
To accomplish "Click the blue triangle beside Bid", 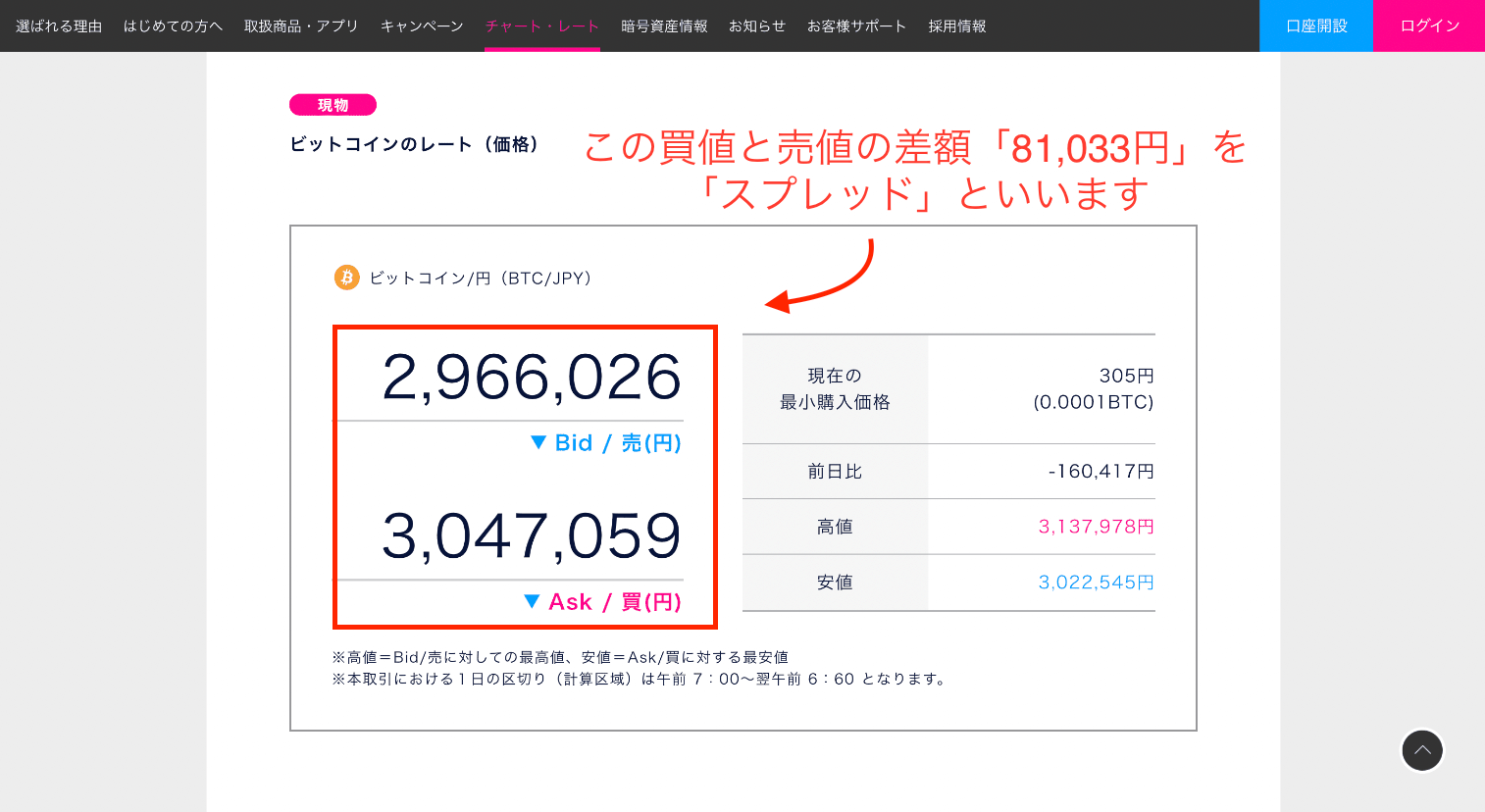I will tap(538, 442).
